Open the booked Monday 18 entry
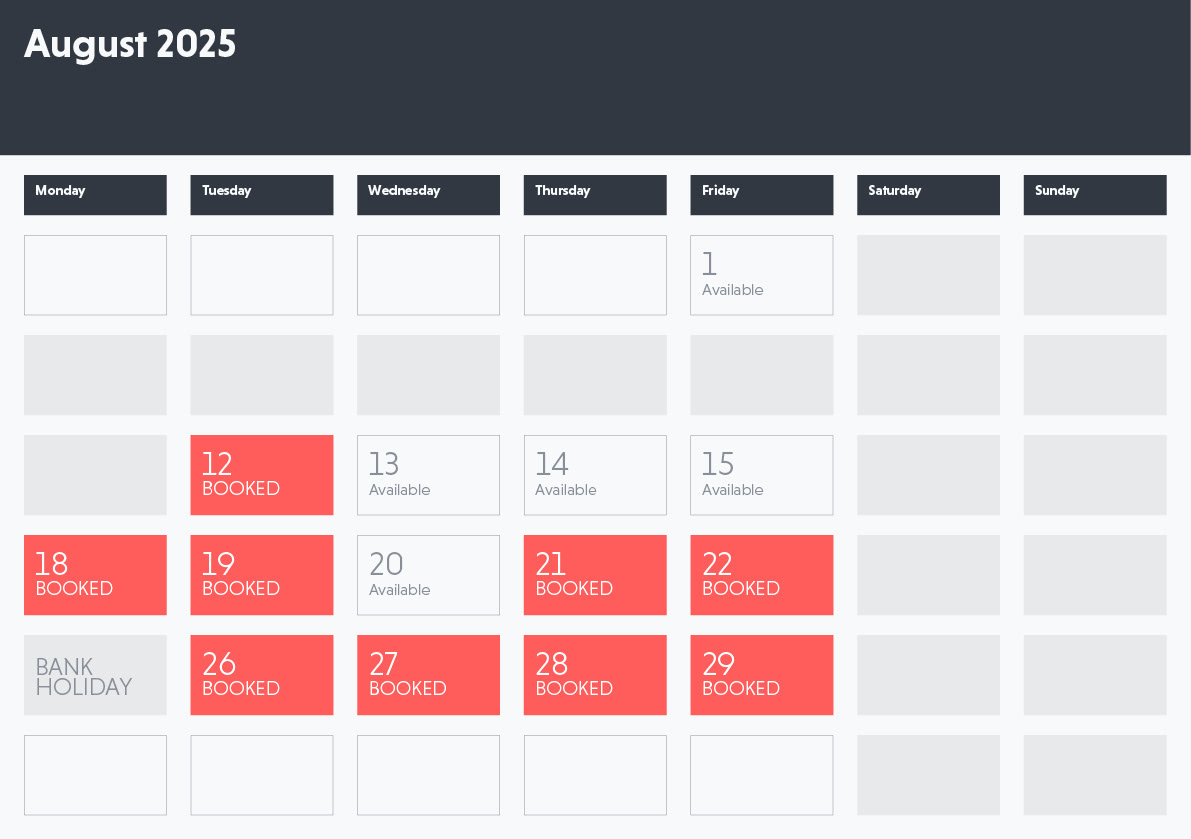Image resolution: width=1191 pixels, height=839 pixels. (95, 575)
